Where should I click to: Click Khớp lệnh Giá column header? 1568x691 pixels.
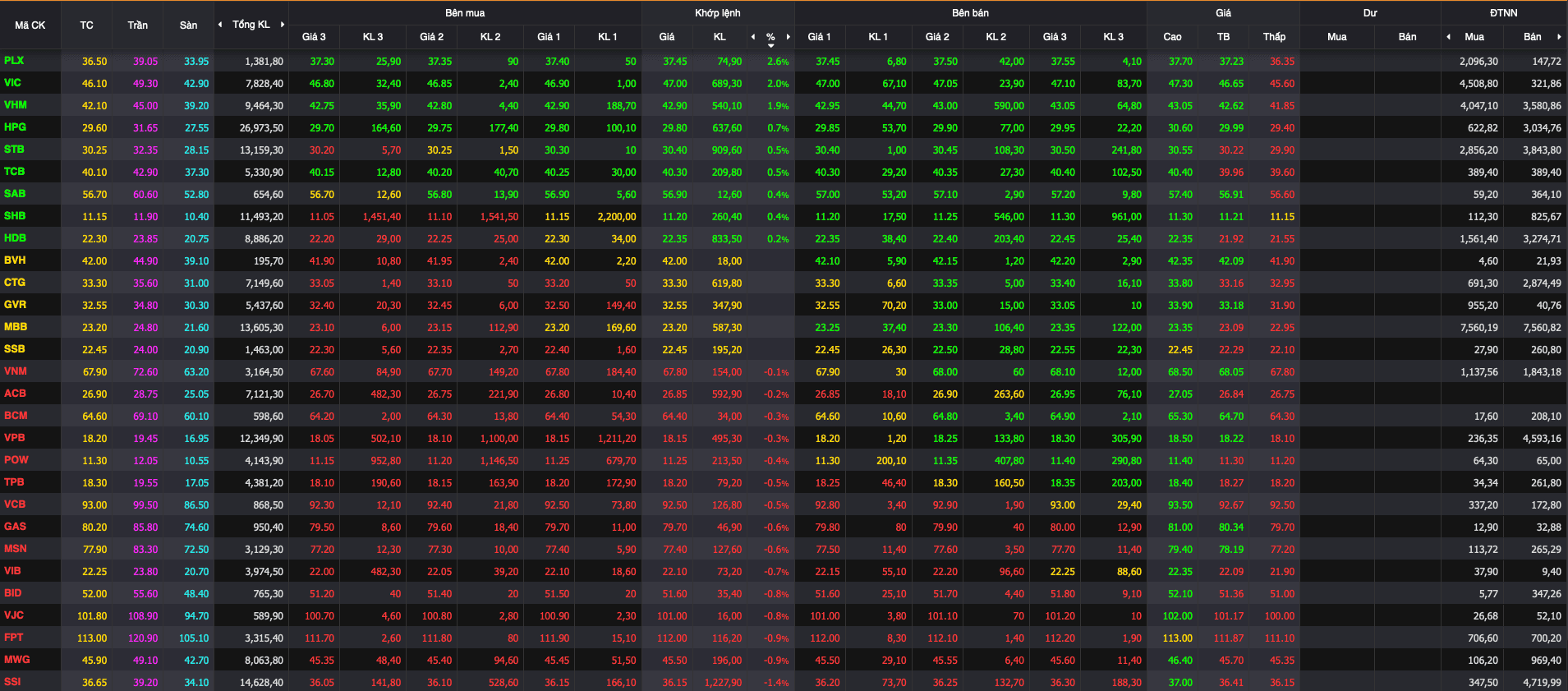tap(667, 37)
